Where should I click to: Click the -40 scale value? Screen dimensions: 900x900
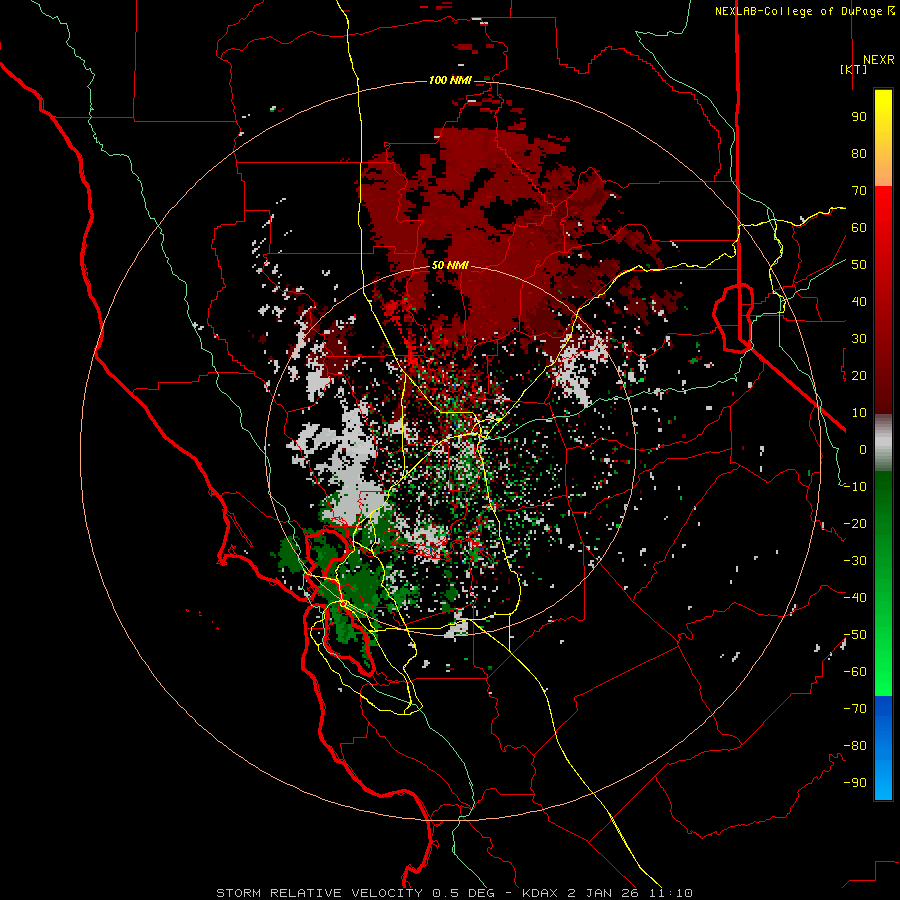coord(855,598)
